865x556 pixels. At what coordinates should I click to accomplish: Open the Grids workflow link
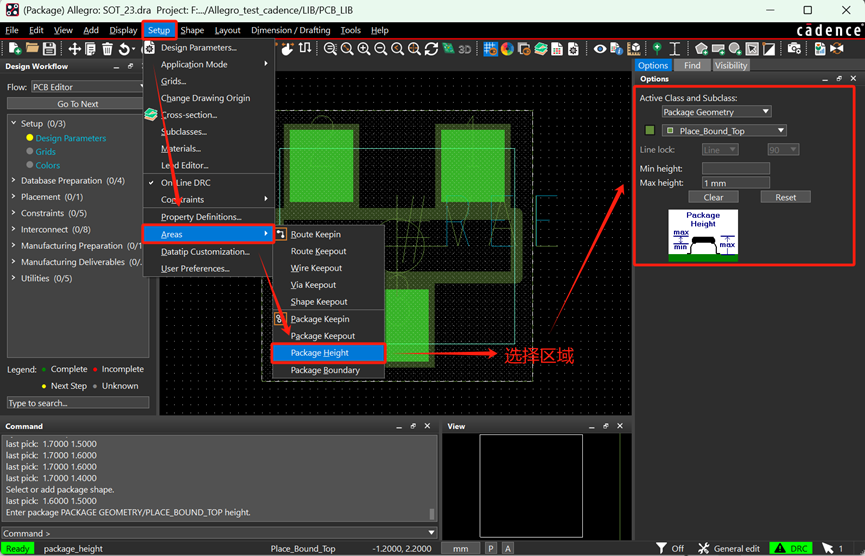click(x=45, y=152)
